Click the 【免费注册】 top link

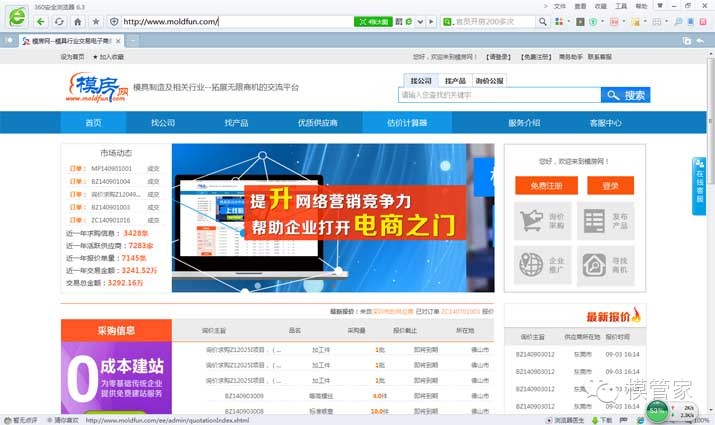click(536, 57)
